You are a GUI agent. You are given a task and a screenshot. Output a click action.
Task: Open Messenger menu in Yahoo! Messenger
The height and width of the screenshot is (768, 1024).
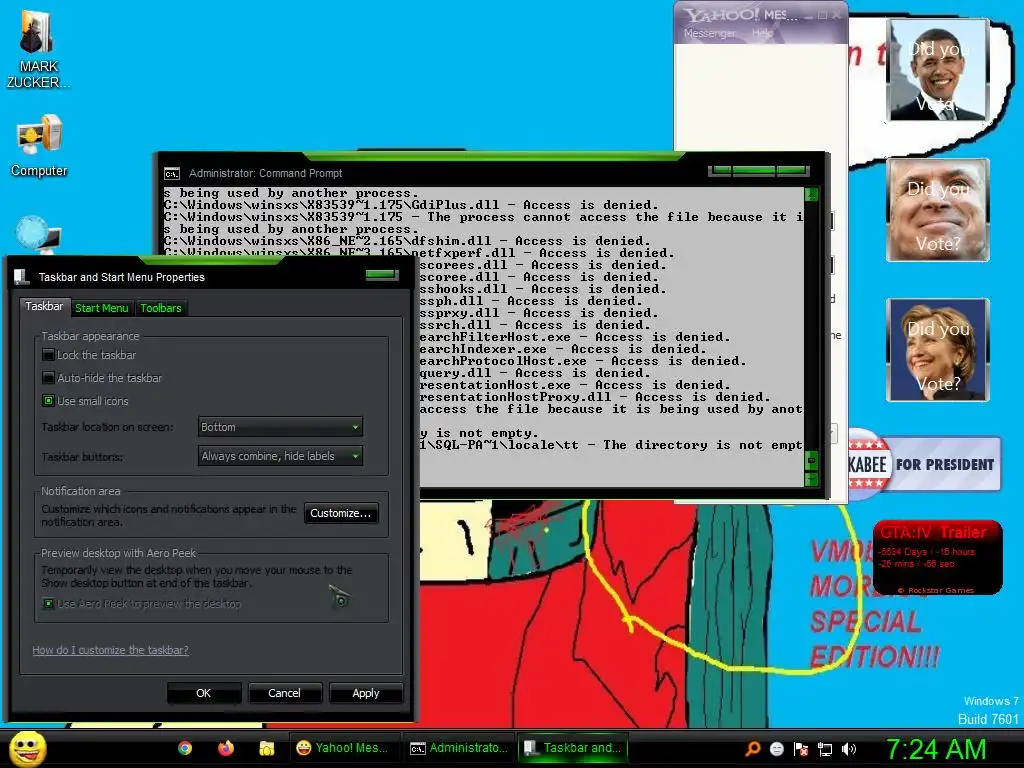coord(709,33)
